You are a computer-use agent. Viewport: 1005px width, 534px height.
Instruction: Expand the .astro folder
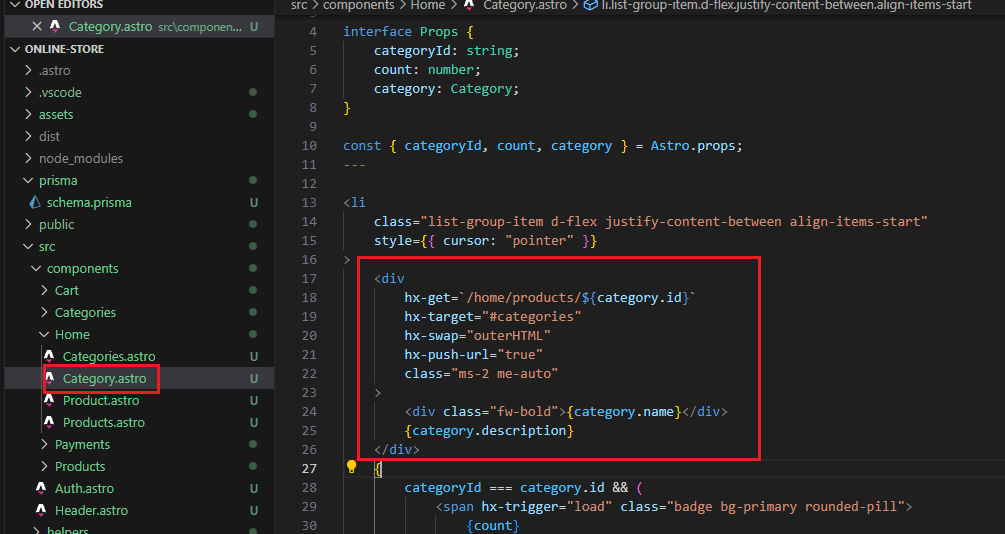[28, 71]
